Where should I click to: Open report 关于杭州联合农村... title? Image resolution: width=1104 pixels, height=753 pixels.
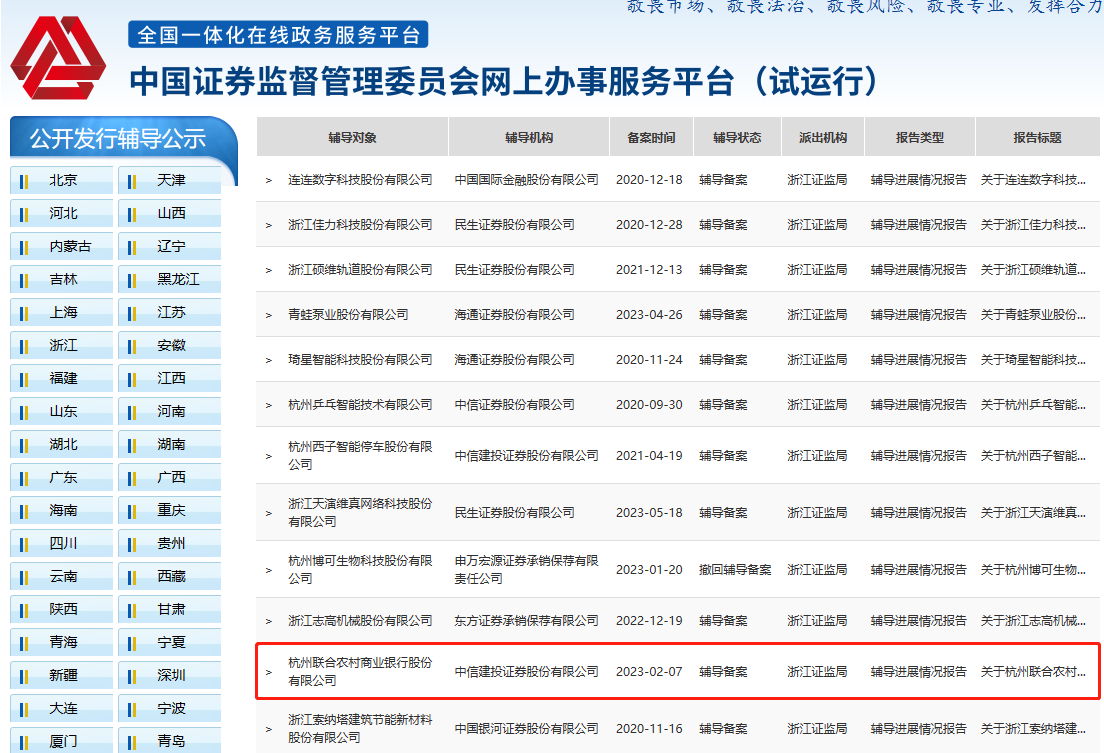point(1033,672)
